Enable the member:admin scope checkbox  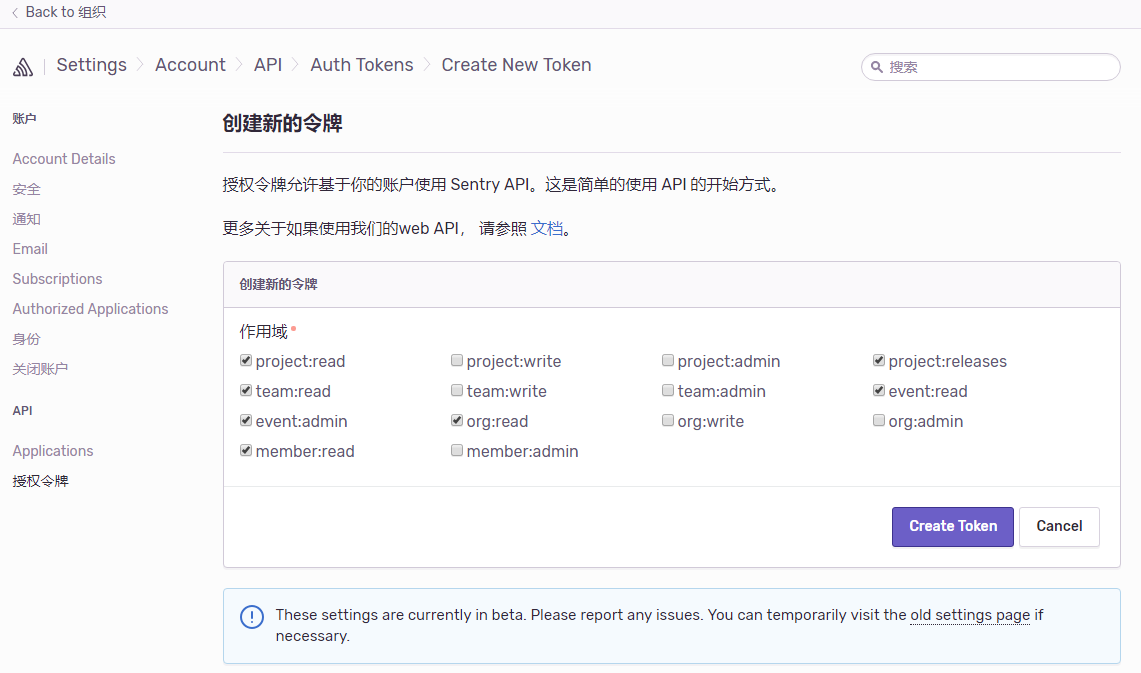(456, 450)
